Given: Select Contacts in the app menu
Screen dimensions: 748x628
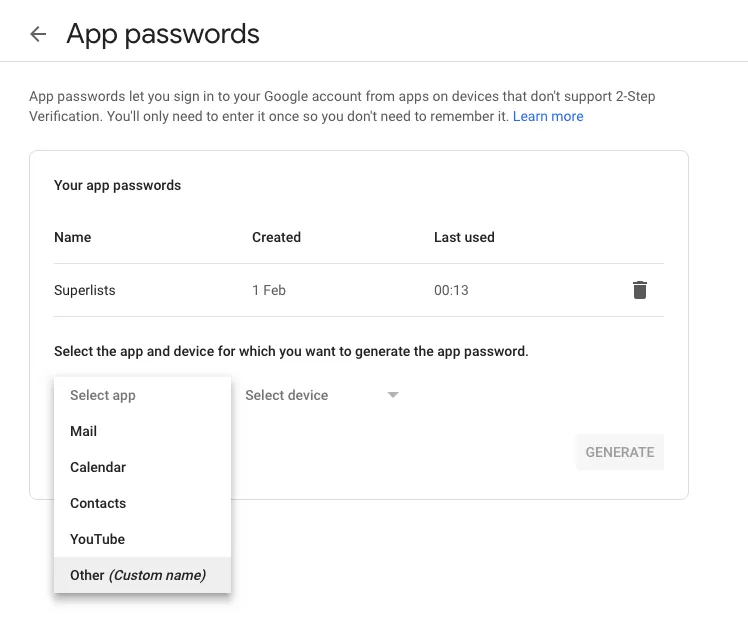Looking at the screenshot, I should 98,503.
